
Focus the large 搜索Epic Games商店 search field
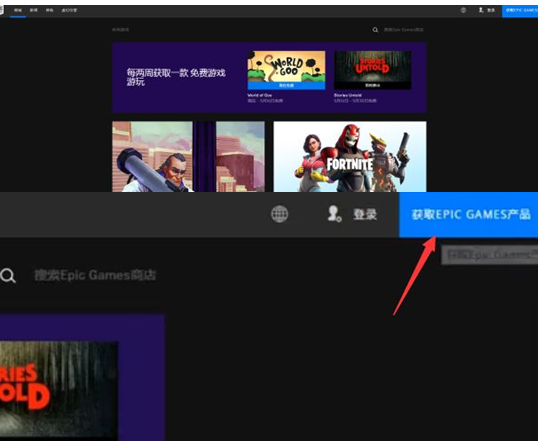(95, 275)
